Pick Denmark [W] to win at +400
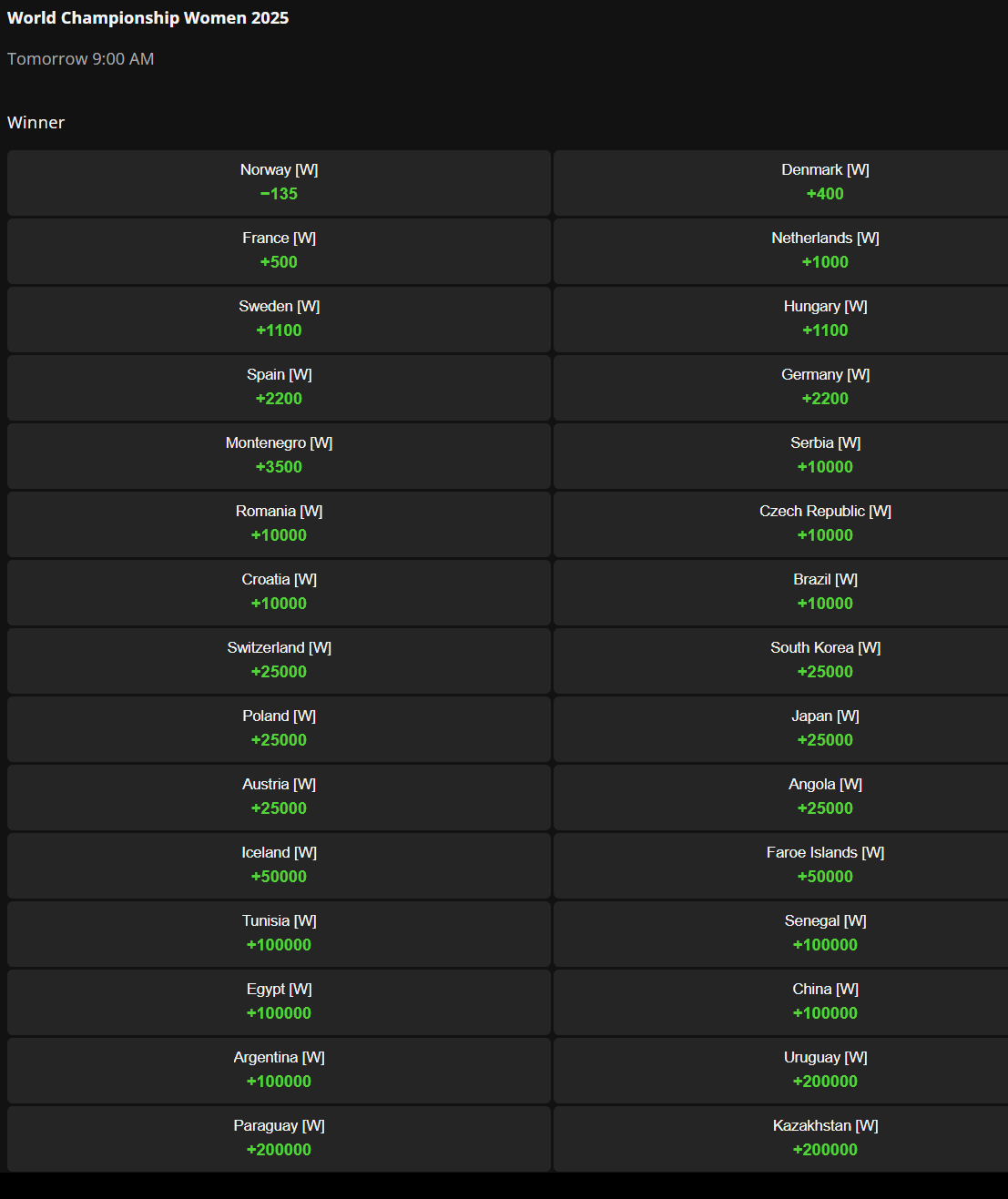Screen dimensions: 1008x1199 coord(825,183)
